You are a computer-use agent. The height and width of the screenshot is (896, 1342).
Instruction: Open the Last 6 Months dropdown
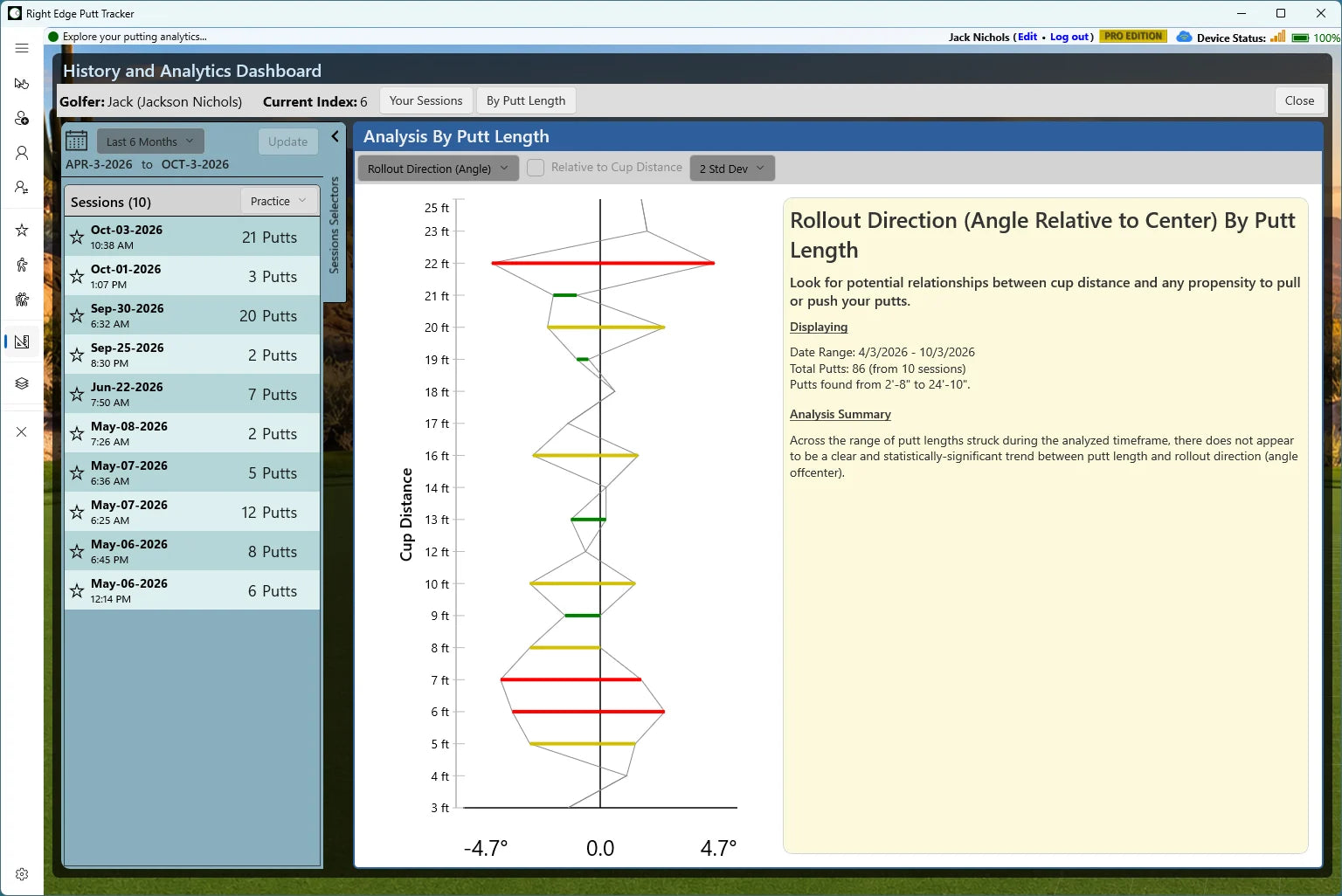[150, 141]
